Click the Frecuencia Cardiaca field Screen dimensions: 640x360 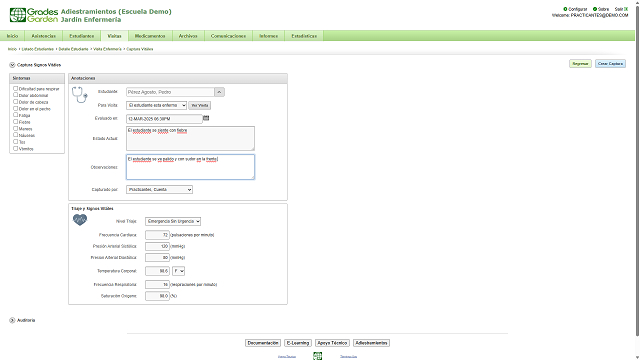coord(157,235)
